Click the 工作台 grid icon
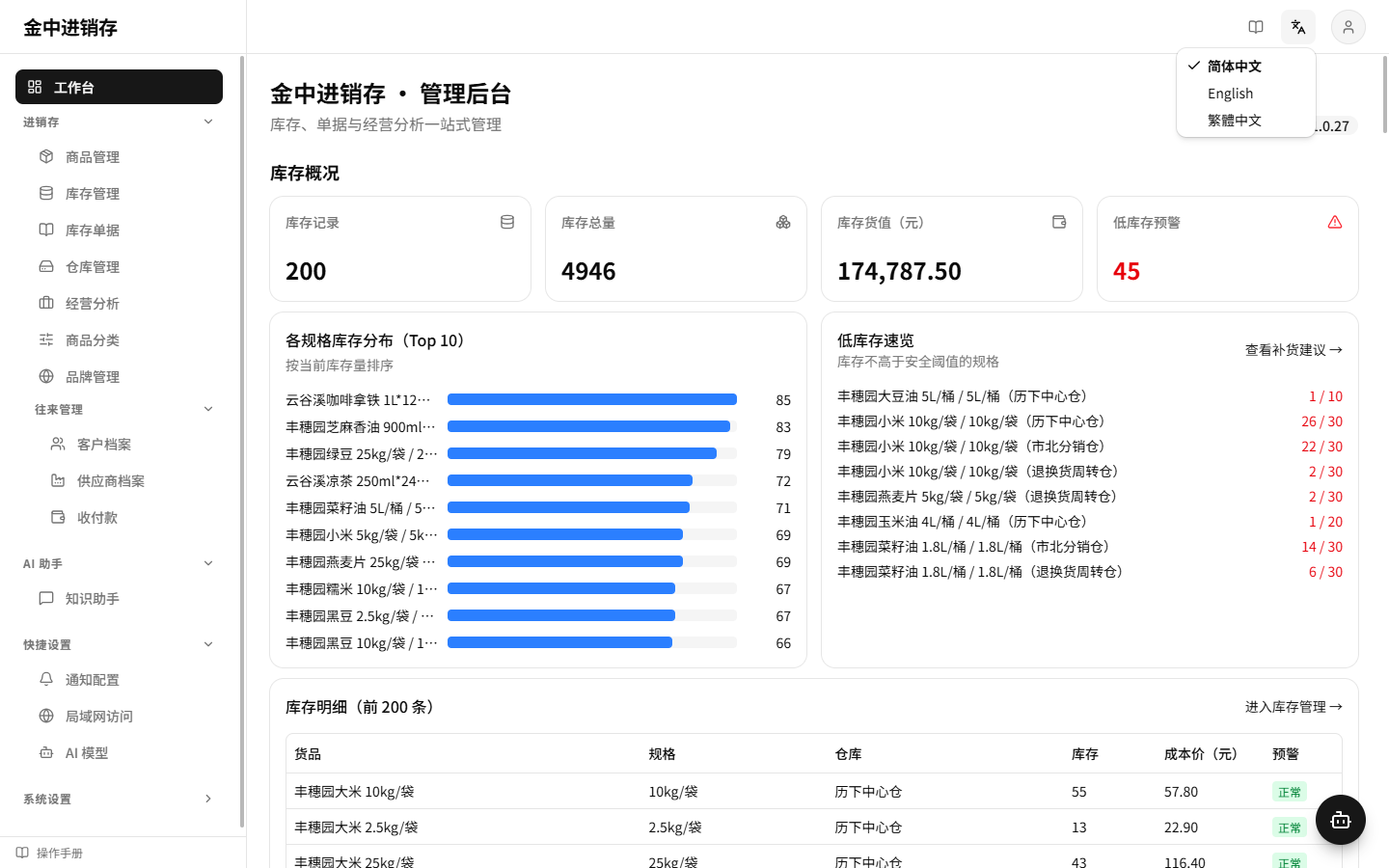 point(35,87)
